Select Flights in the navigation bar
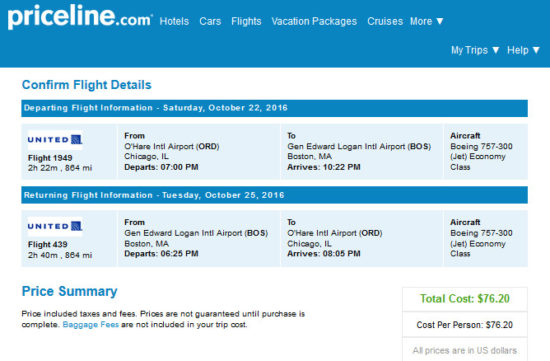This screenshot has width=550, height=361. coord(246,21)
